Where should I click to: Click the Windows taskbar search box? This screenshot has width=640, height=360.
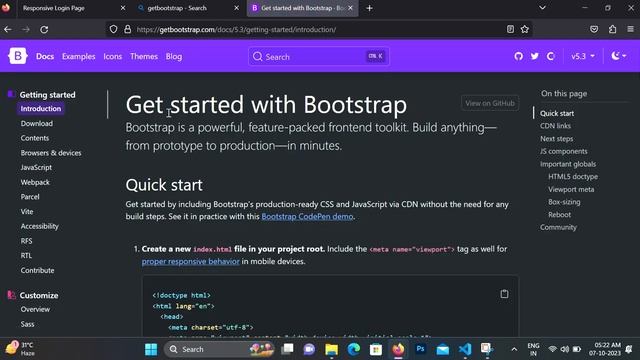click(x=219, y=349)
